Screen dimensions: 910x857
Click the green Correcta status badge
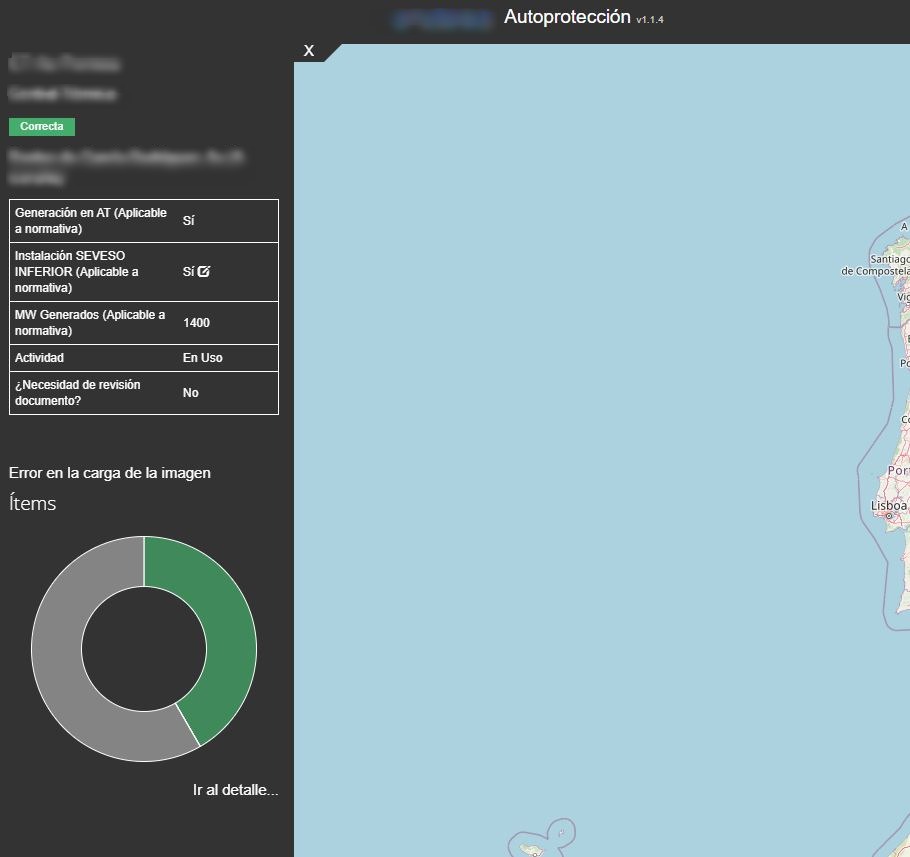click(42, 127)
